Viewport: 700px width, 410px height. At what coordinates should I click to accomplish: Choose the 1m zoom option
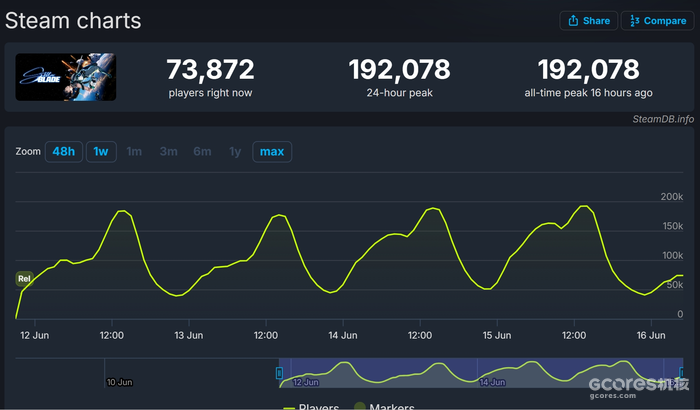point(134,152)
